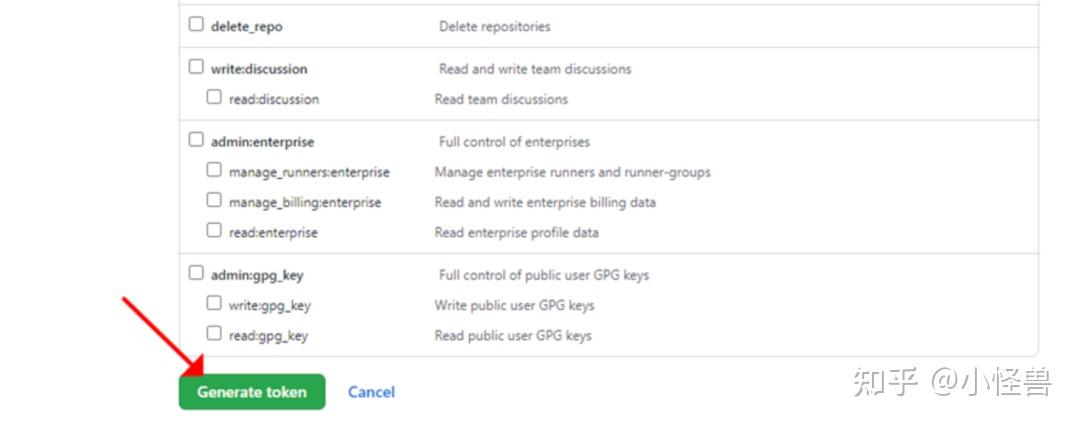This screenshot has height=426, width=1080.
Task: Click the read:discussion label text
Action: click(274, 99)
